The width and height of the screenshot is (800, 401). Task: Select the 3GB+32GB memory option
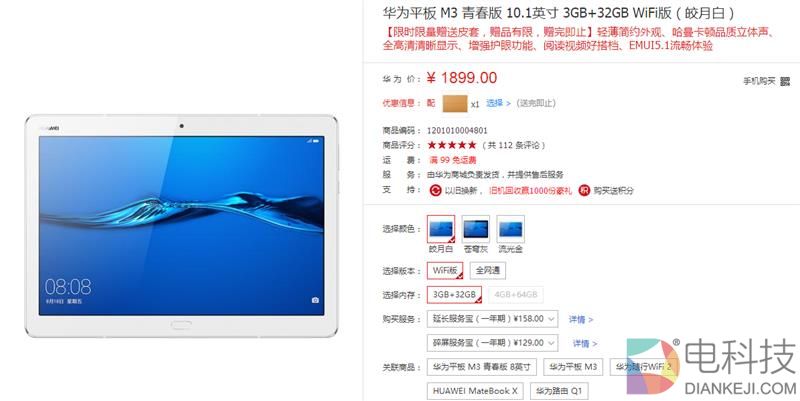[454, 295]
